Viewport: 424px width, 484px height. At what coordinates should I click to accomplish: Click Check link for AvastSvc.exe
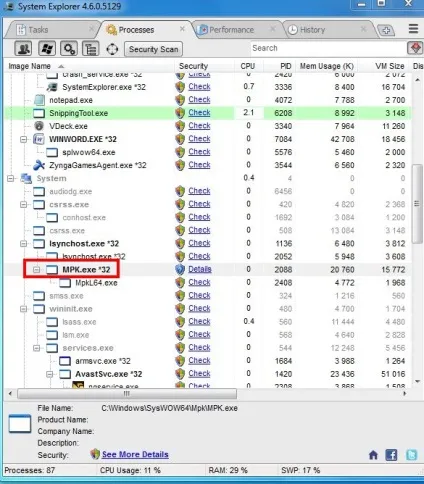click(199, 374)
